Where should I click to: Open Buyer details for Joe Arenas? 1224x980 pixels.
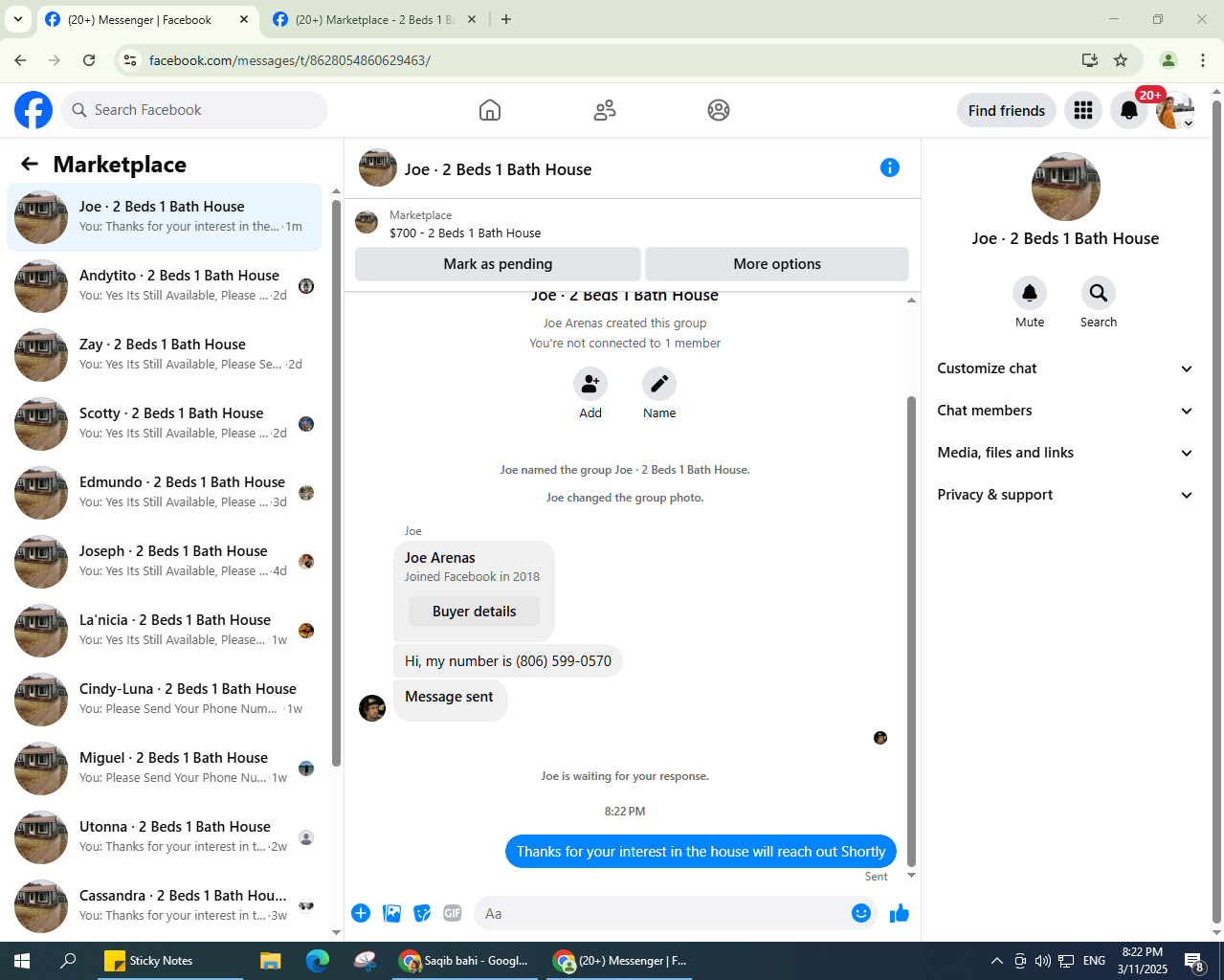tap(474, 612)
